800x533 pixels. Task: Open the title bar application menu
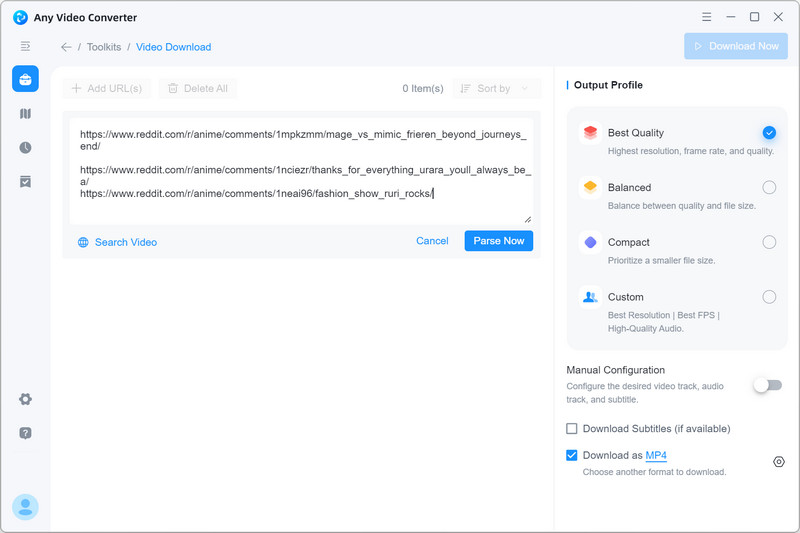click(x=707, y=17)
